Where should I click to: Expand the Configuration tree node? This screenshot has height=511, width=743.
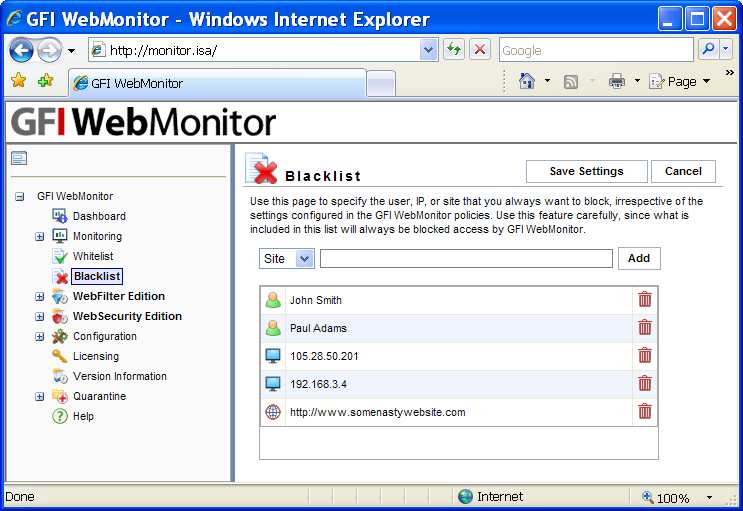pyautogui.click(x=39, y=336)
